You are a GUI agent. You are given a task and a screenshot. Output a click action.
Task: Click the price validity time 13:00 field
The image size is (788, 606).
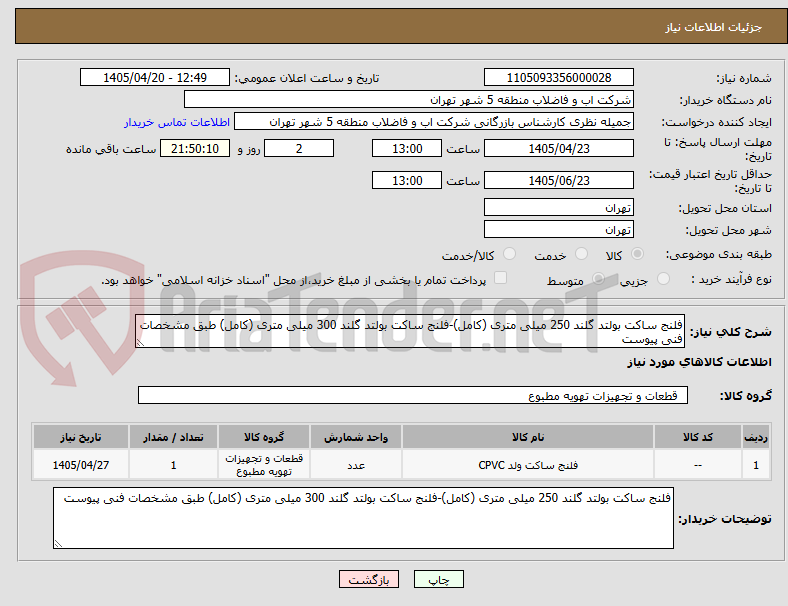pos(407,180)
